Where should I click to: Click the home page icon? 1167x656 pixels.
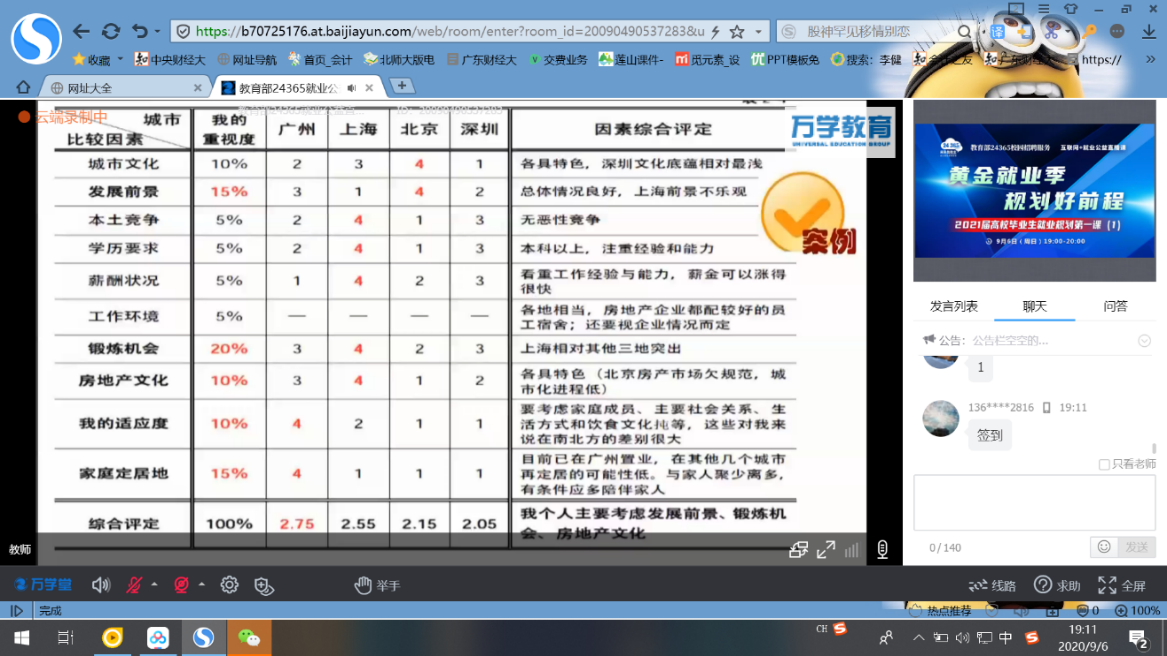tap(23, 87)
